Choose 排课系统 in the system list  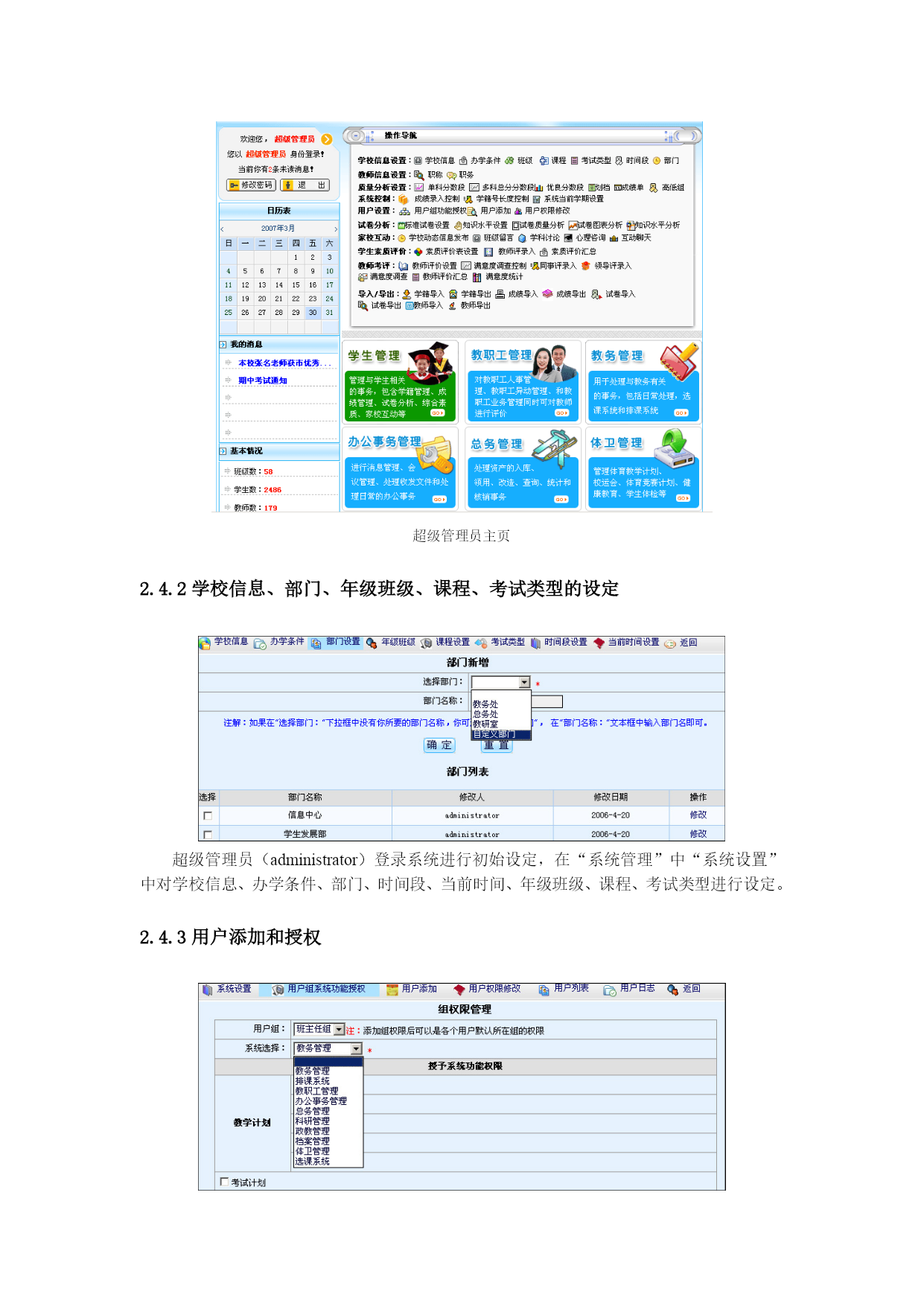312,1081
